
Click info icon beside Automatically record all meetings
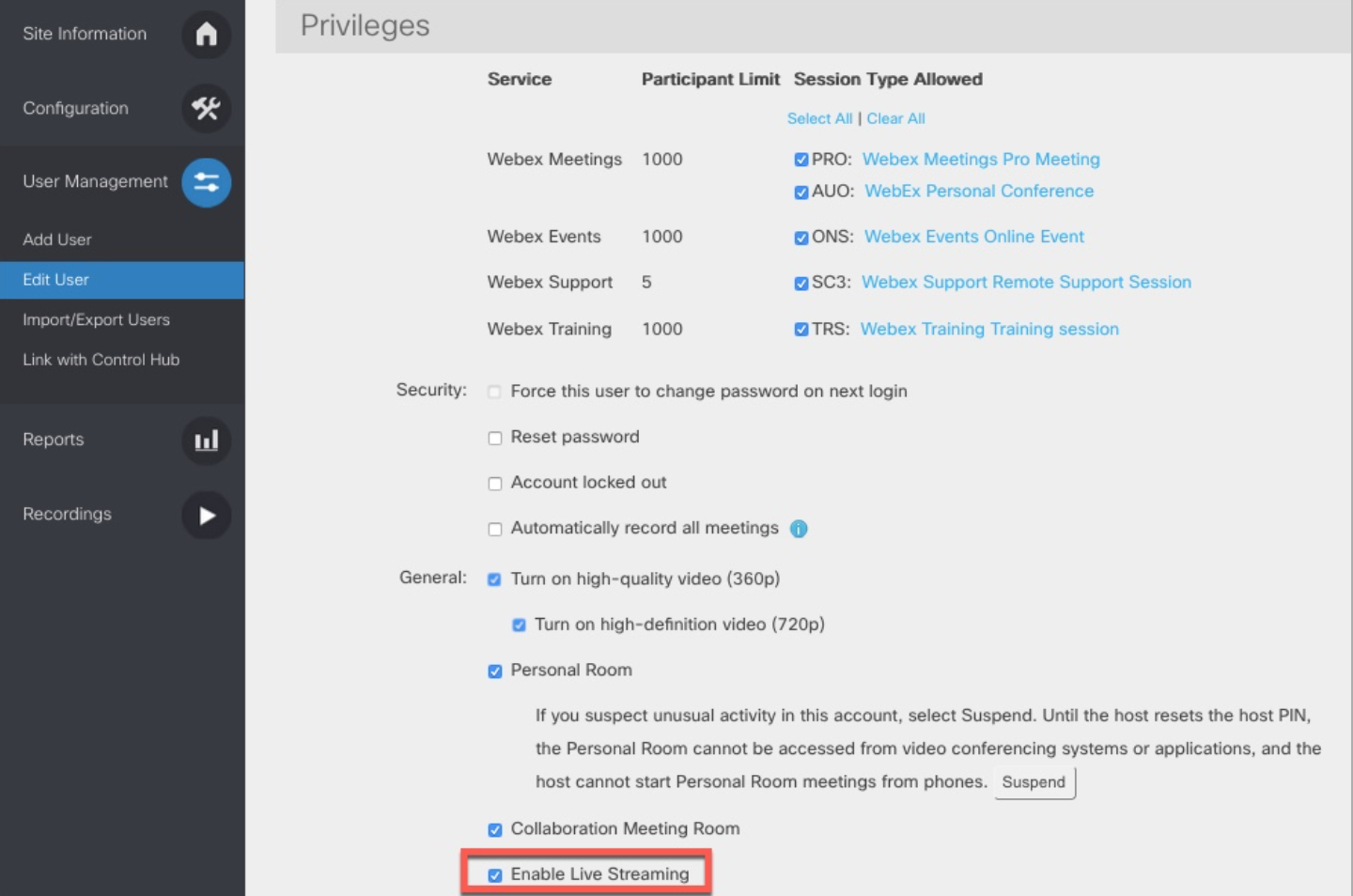[799, 529]
